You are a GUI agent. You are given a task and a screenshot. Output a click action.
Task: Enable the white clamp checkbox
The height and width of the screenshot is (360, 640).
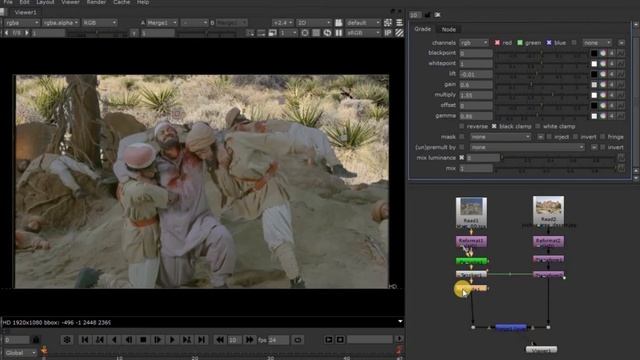click(x=538, y=127)
